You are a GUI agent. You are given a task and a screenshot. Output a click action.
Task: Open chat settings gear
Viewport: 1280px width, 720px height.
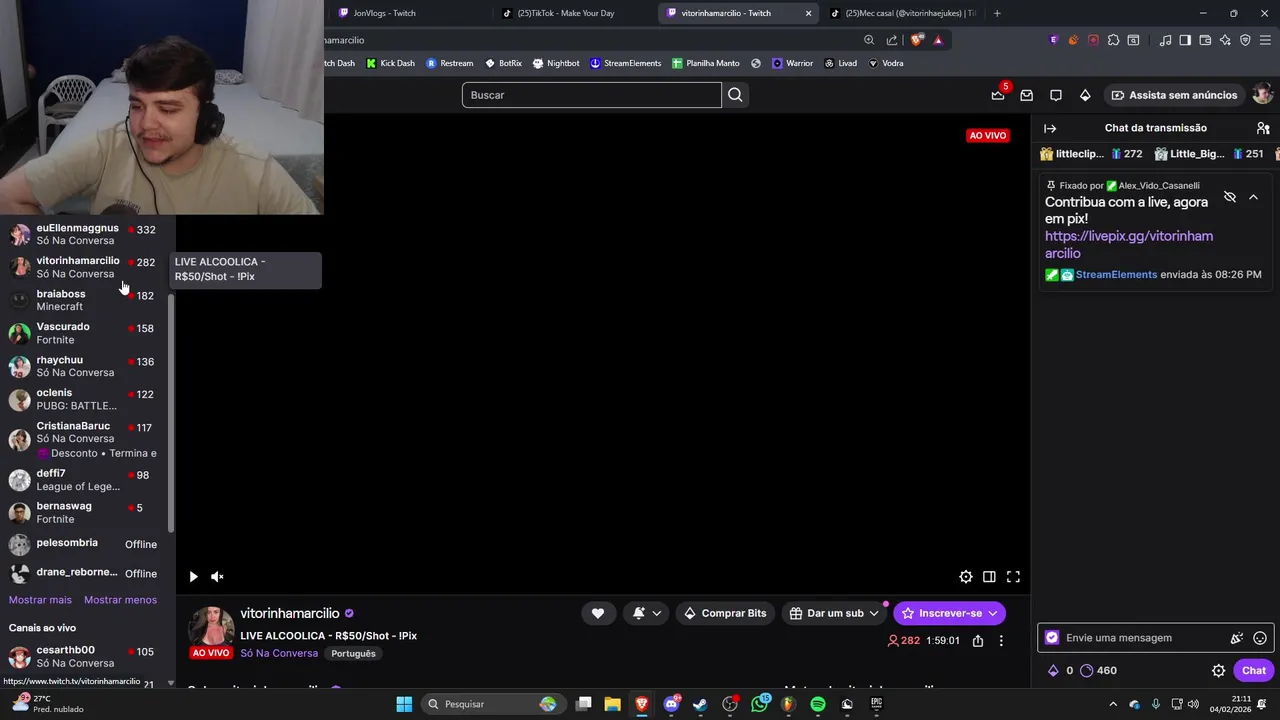1218,671
